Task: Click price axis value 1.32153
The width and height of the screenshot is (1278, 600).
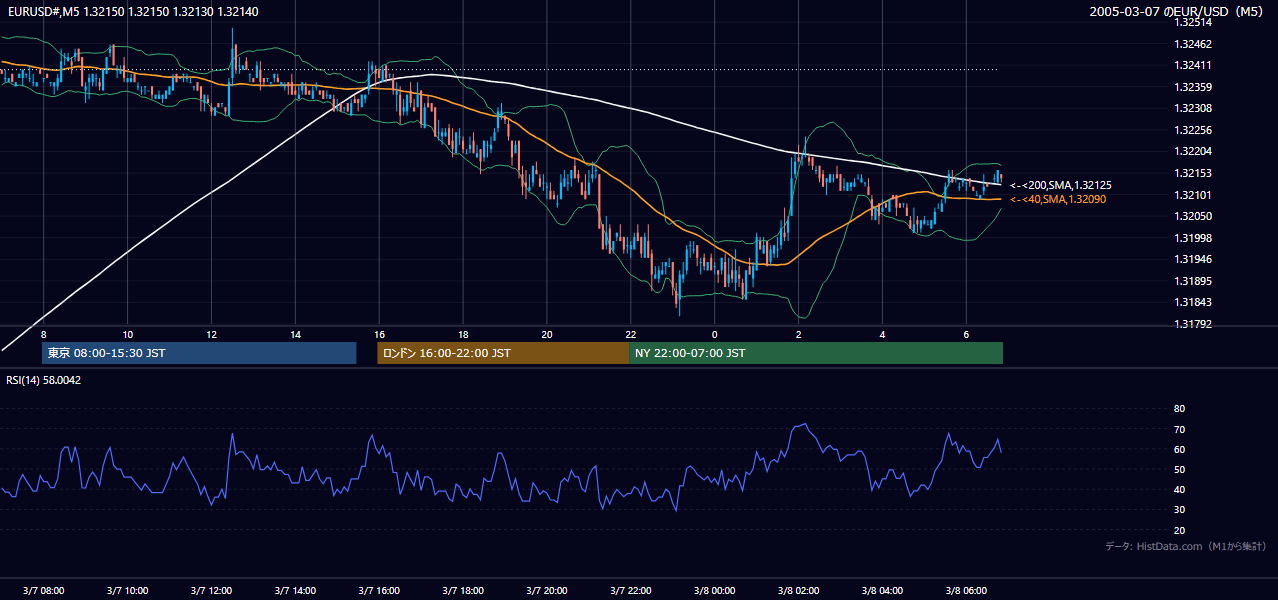Action: (1193, 173)
